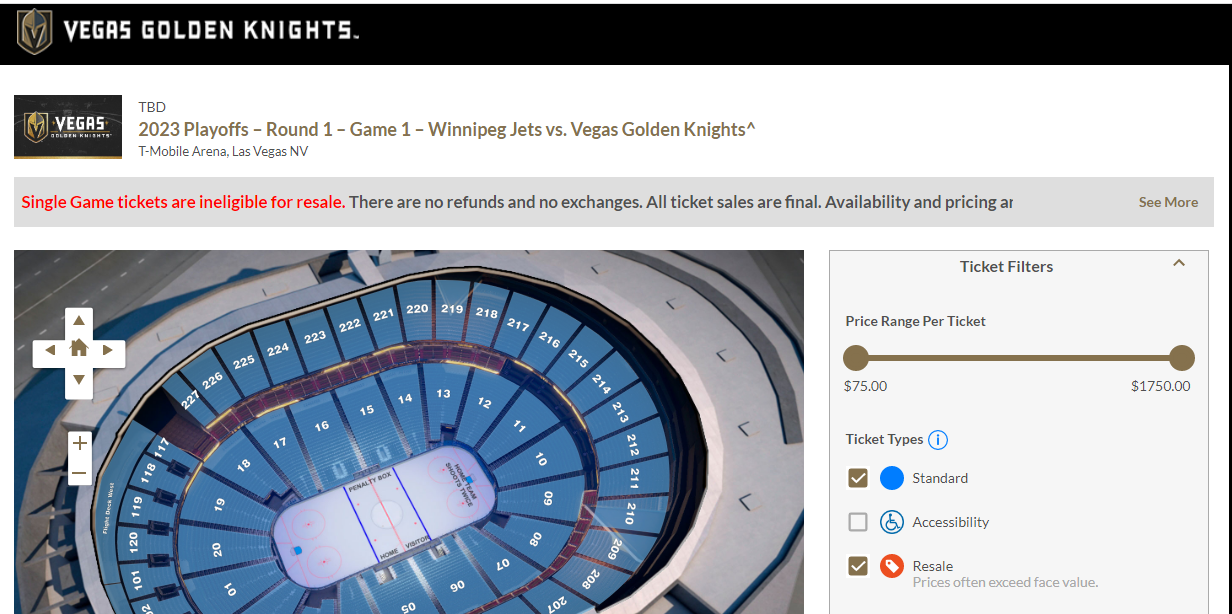1232x614 pixels.
Task: Reset map with home icon
Action: (79, 349)
